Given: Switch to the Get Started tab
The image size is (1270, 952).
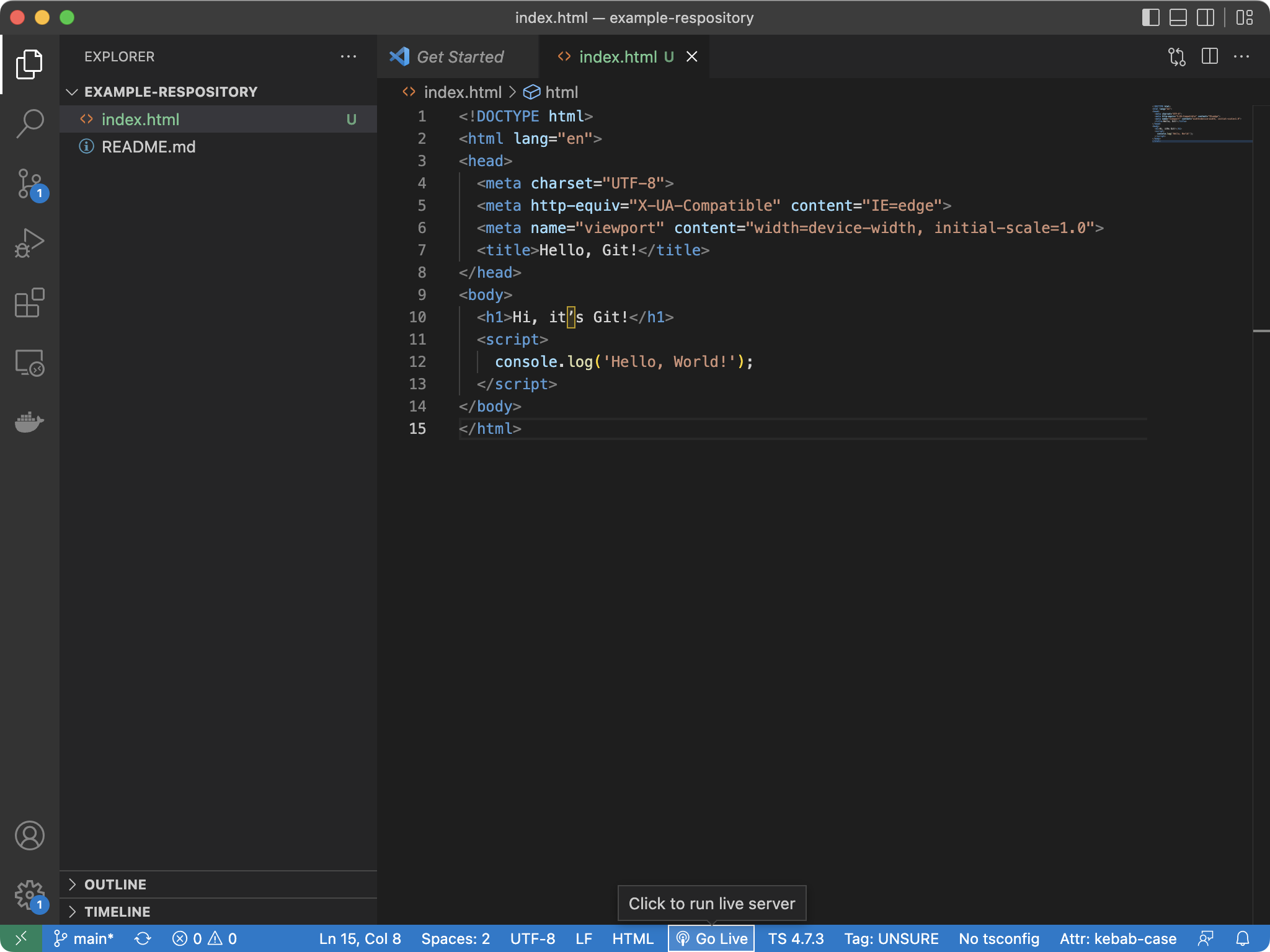Looking at the screenshot, I should pos(459,56).
